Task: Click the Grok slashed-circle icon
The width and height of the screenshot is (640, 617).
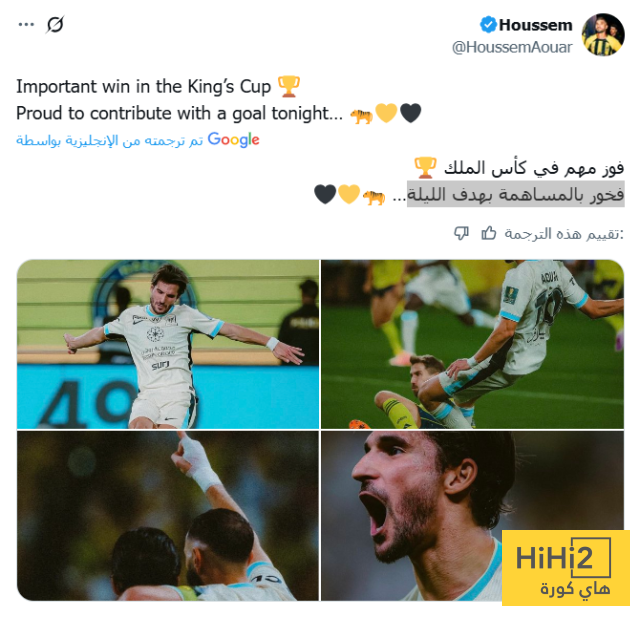Action: [x=55, y=24]
